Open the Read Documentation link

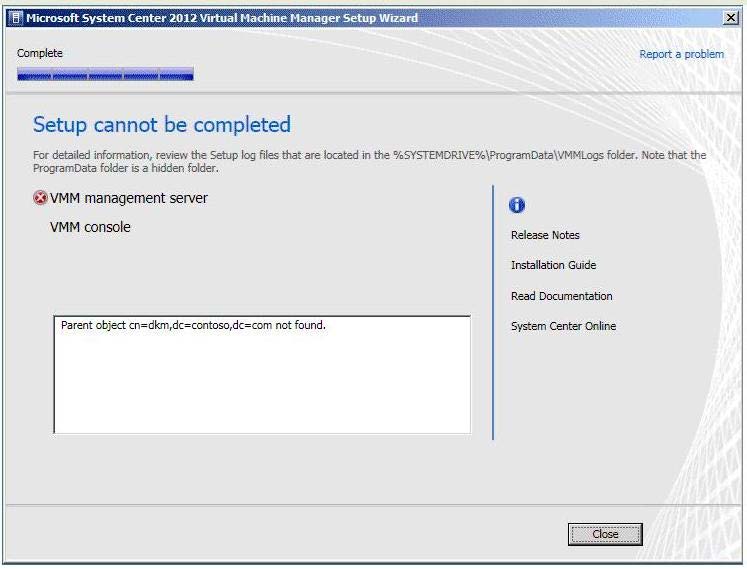pyautogui.click(x=562, y=296)
